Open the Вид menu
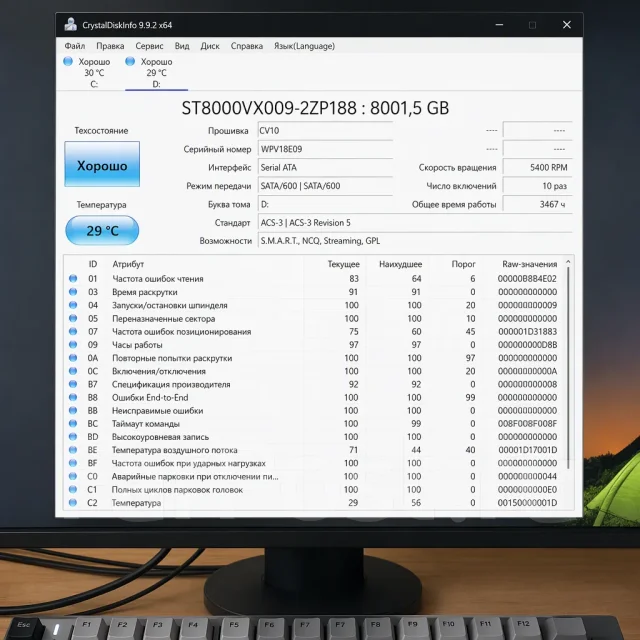The image size is (640, 640). (182, 46)
